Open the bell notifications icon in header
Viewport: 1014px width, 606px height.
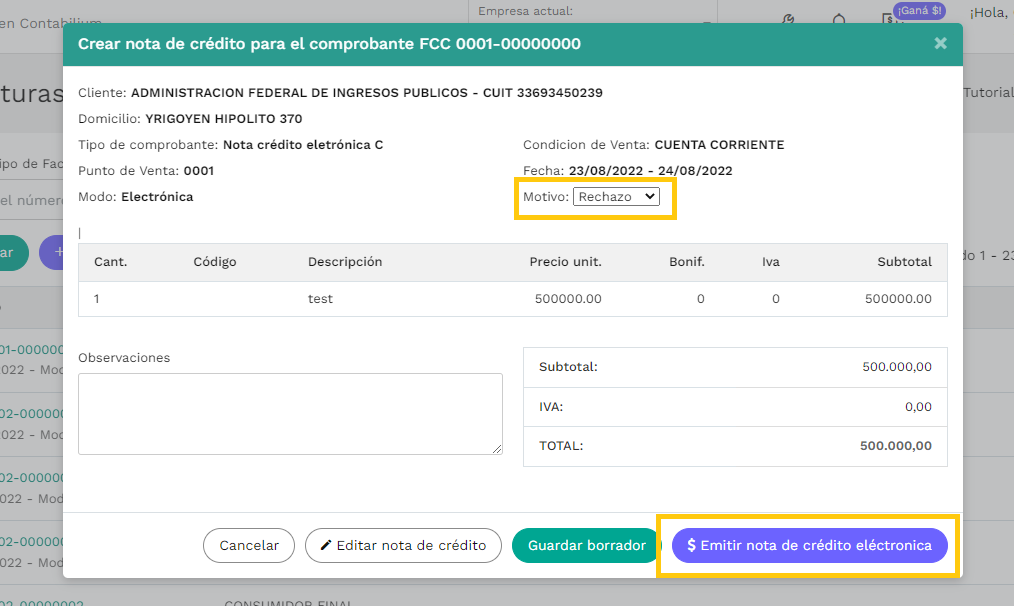click(x=839, y=19)
